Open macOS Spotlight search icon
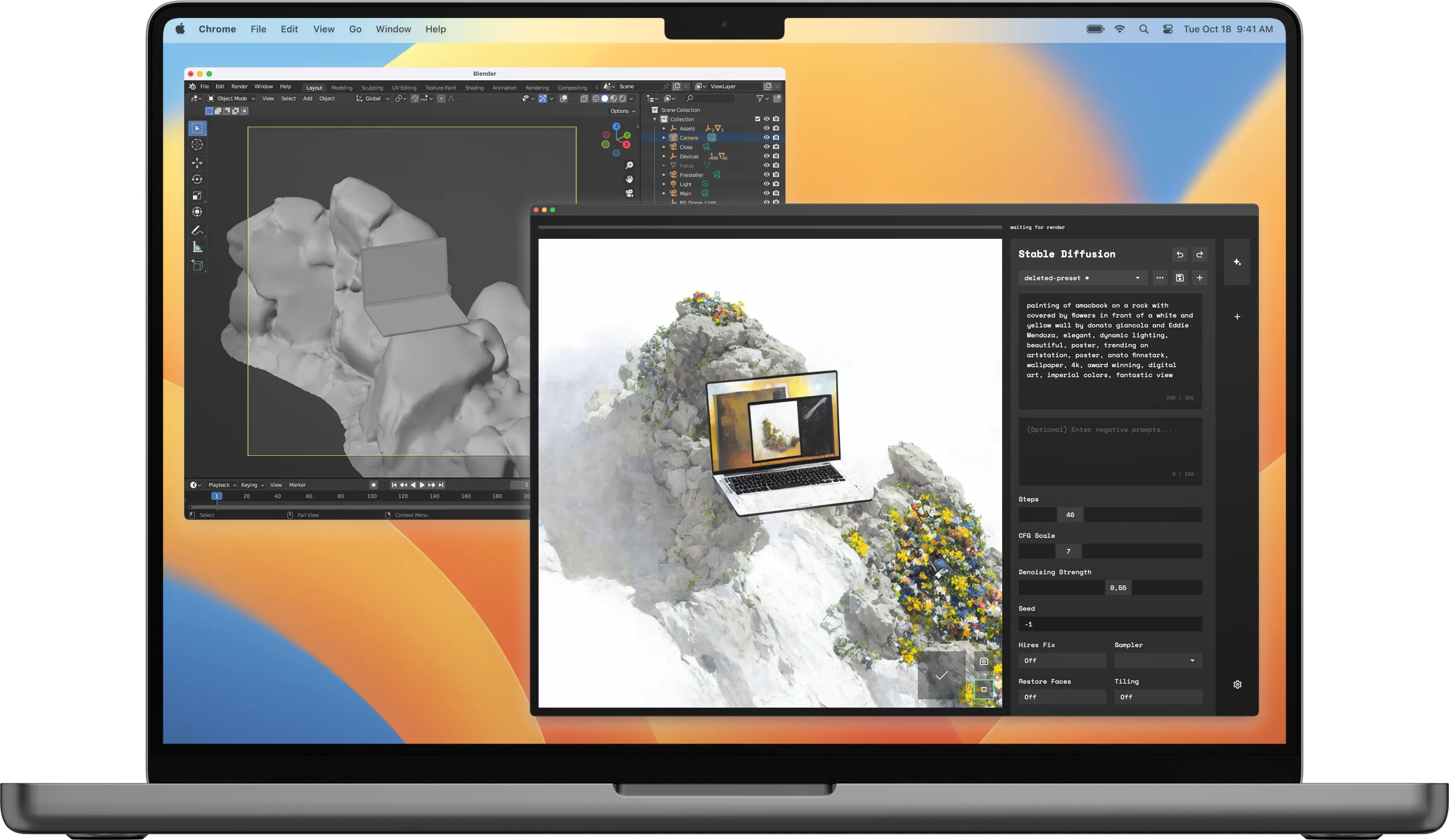Image resolution: width=1449 pixels, height=840 pixels. point(1143,29)
